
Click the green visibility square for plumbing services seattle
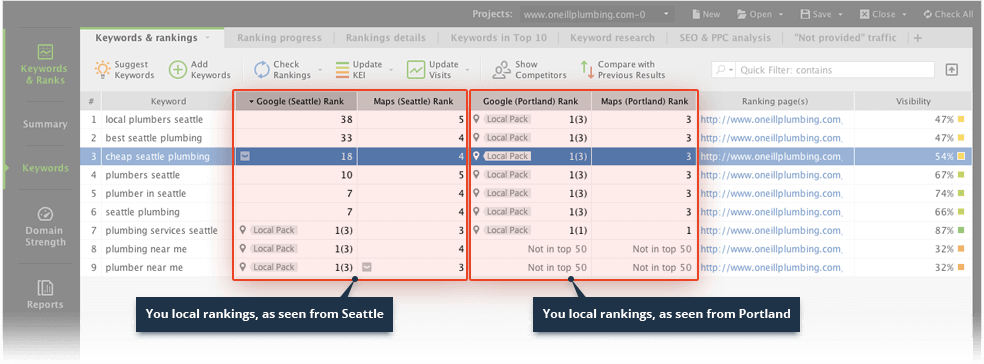(961, 230)
